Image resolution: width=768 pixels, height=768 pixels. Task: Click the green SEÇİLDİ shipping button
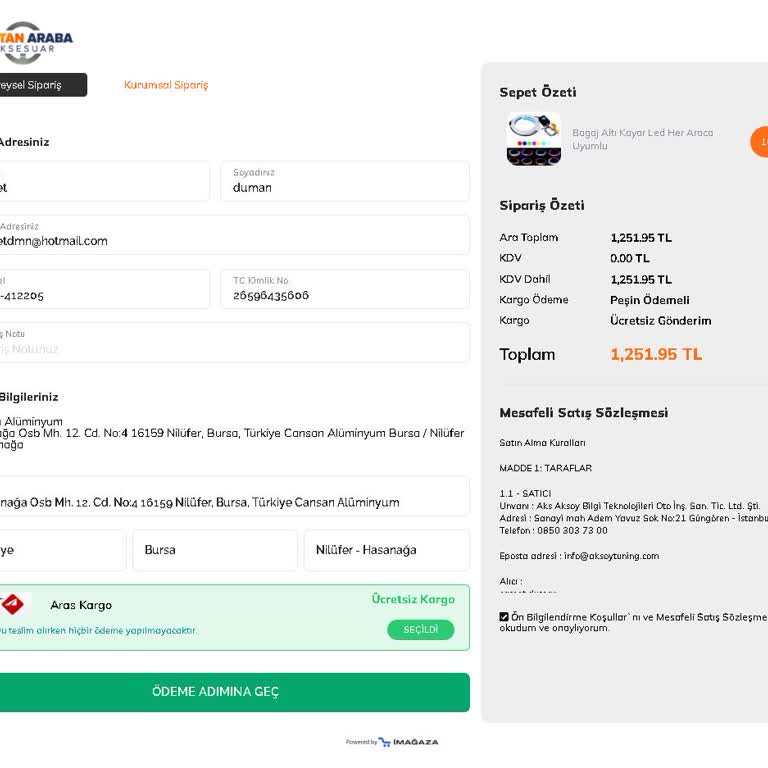(420, 630)
